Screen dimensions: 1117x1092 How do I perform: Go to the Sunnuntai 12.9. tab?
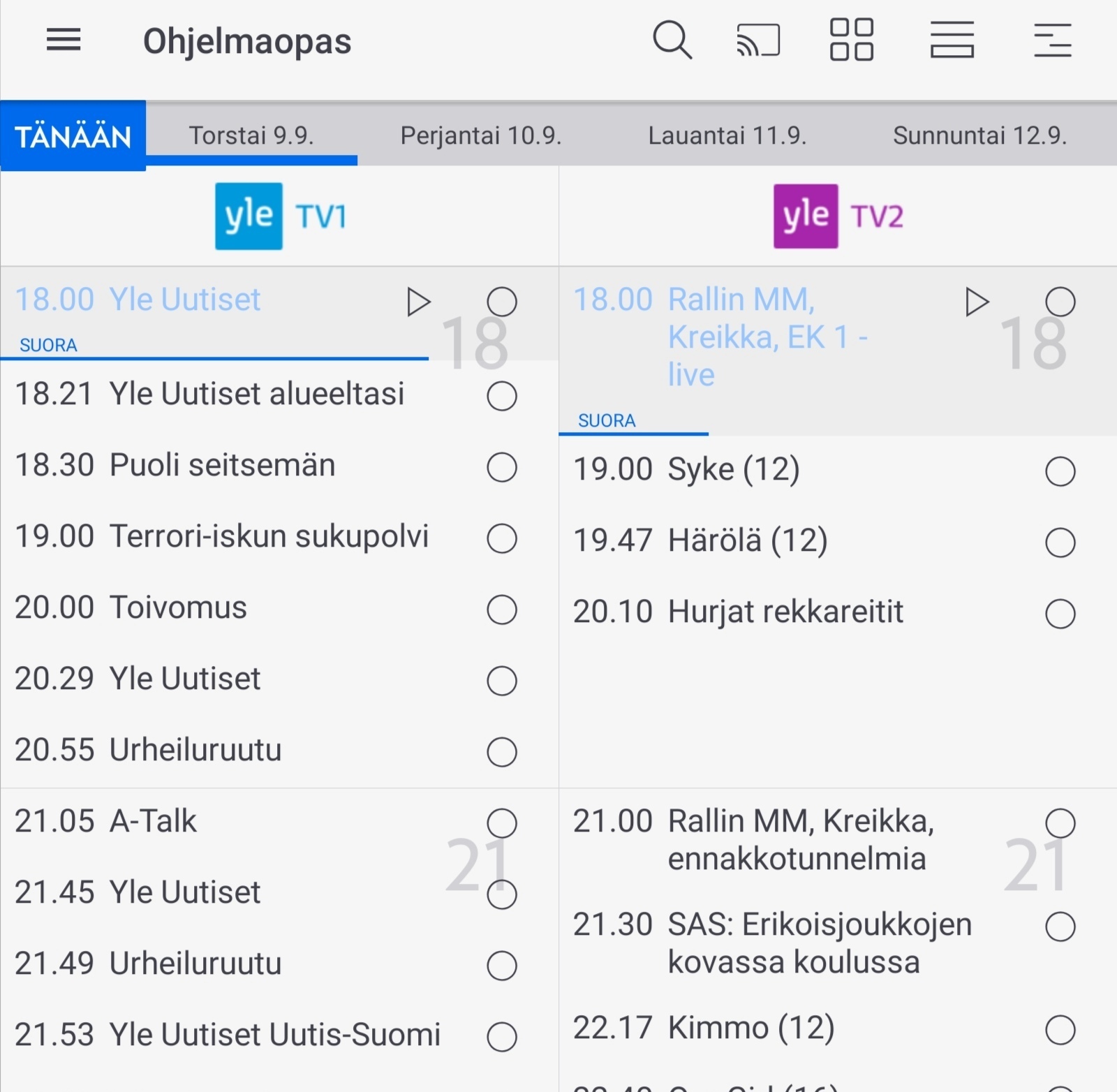(980, 135)
